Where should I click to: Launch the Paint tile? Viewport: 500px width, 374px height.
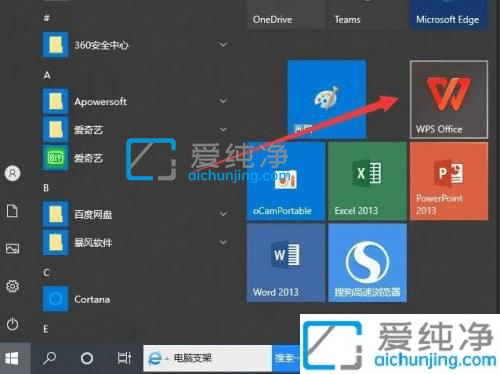[x=327, y=99]
